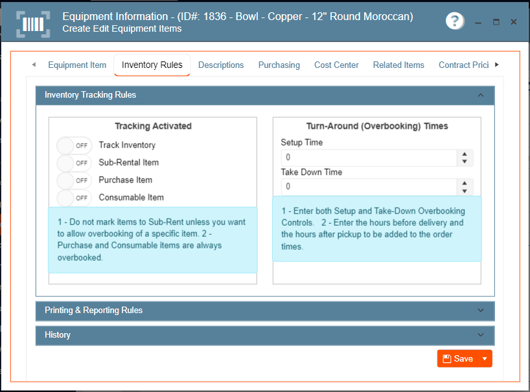Minimize the Equipment Information window
This screenshot has width=530, height=392.
(x=478, y=22)
